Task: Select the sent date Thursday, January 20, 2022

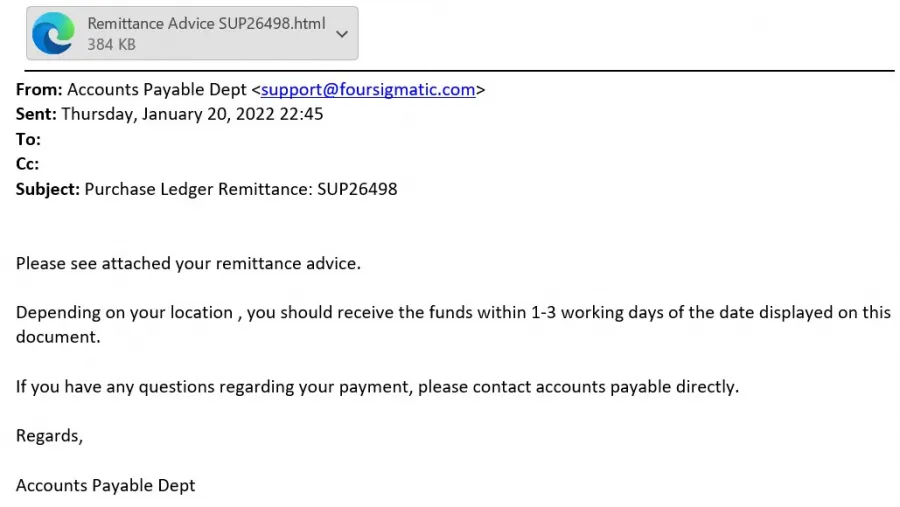Action: [x=168, y=114]
